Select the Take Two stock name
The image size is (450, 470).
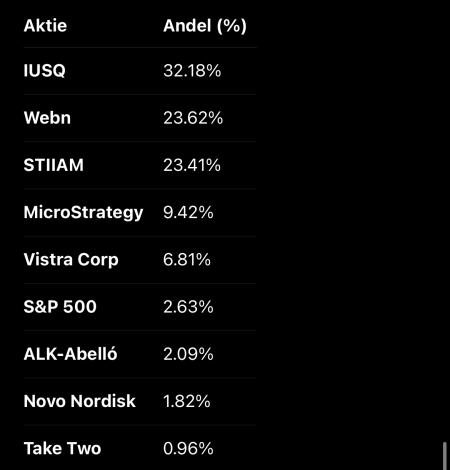62,448
